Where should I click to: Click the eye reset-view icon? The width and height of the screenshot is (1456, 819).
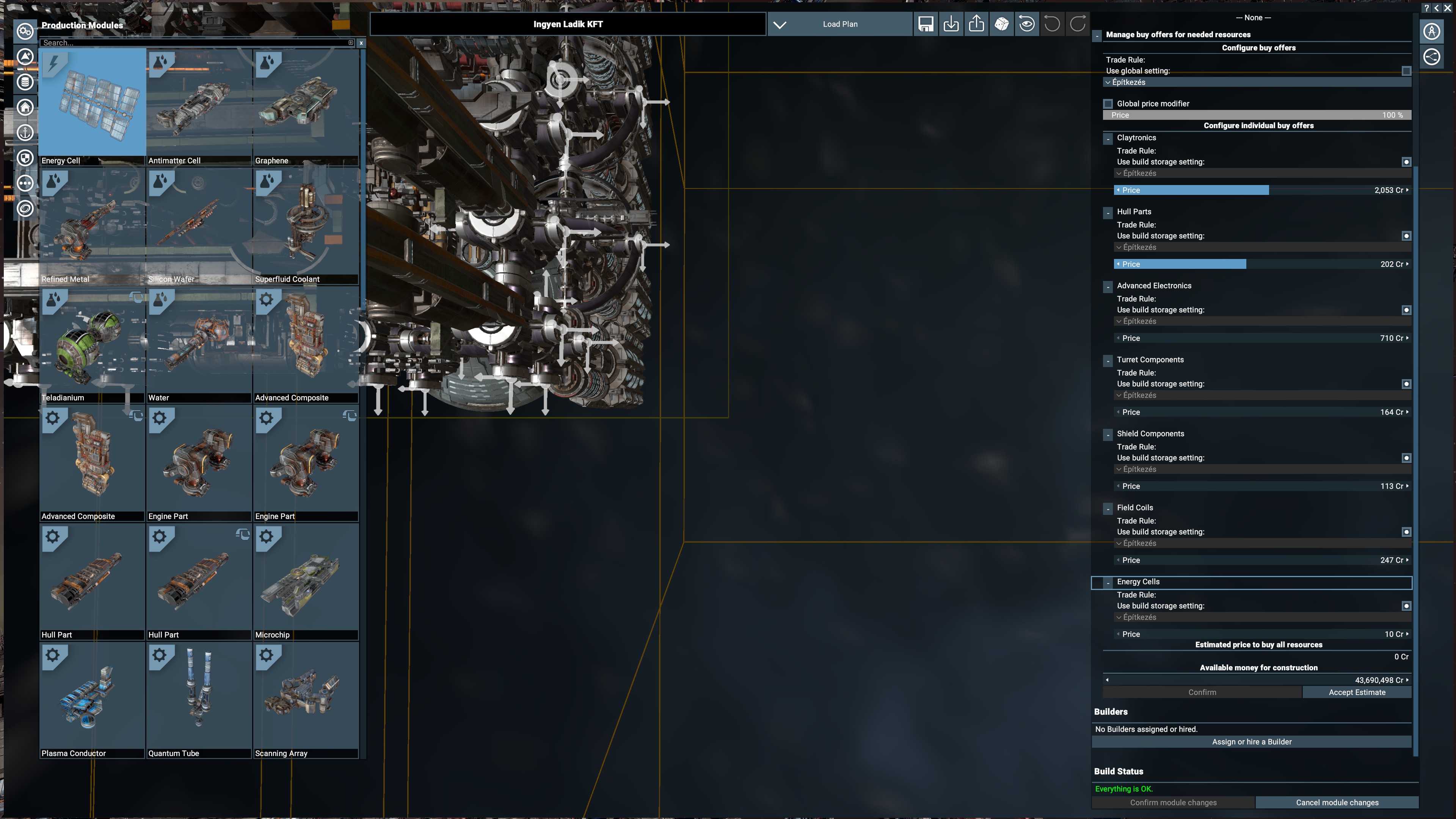[x=1027, y=24]
